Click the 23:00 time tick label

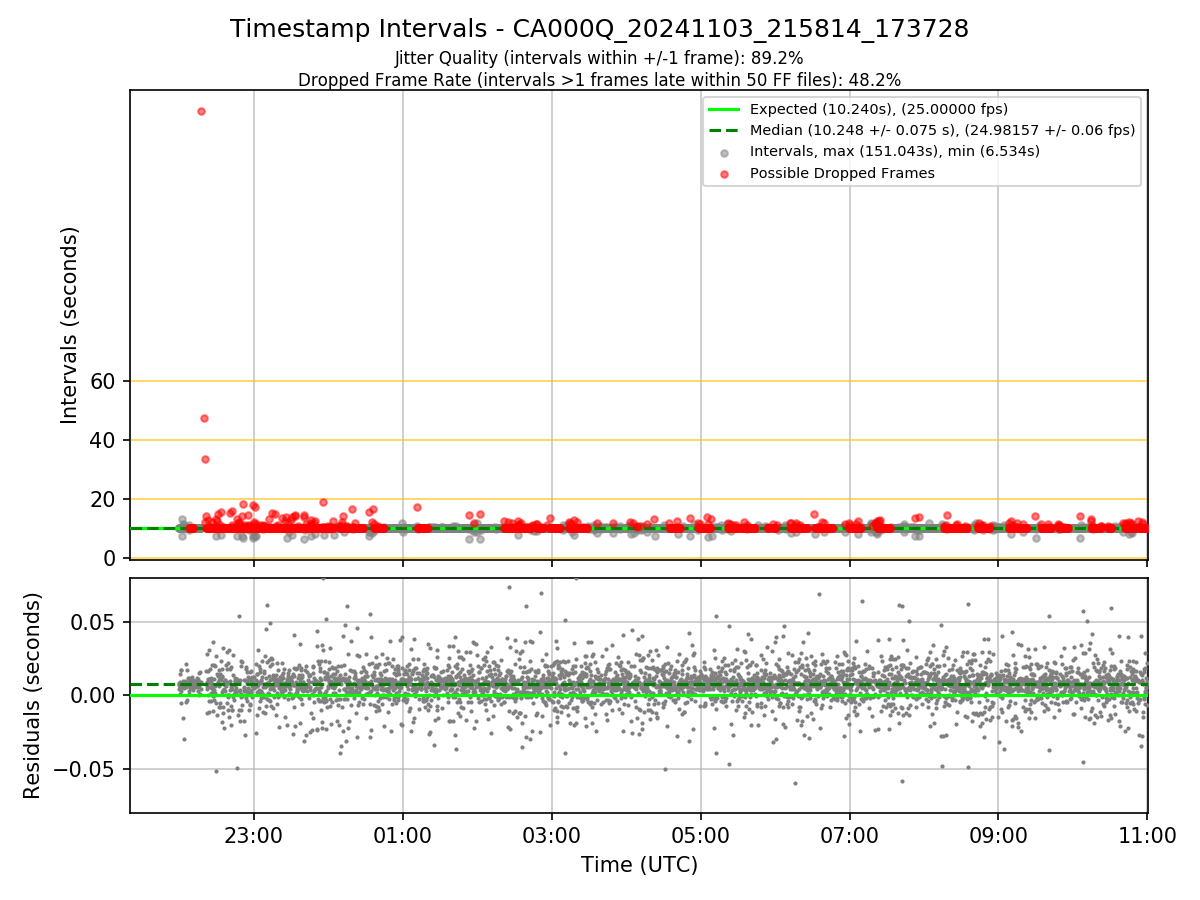[x=254, y=834]
